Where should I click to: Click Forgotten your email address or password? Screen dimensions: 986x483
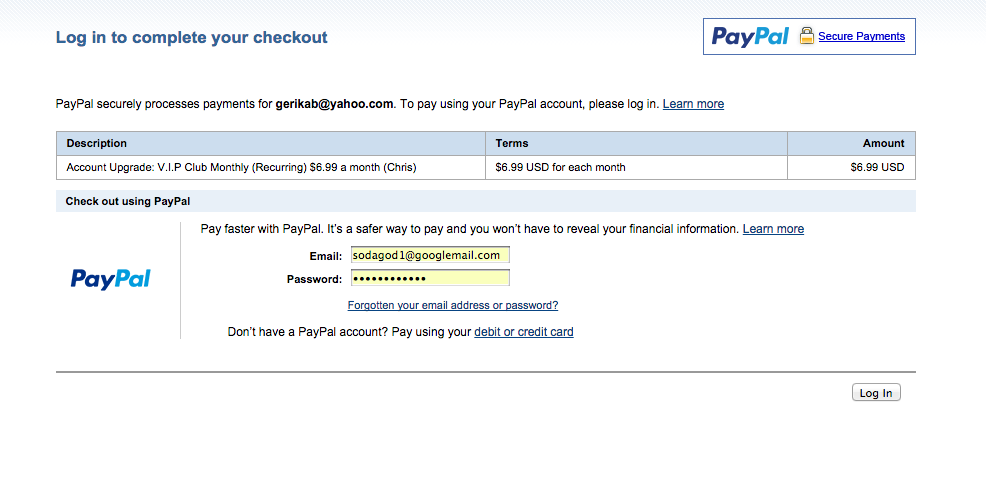click(x=453, y=305)
